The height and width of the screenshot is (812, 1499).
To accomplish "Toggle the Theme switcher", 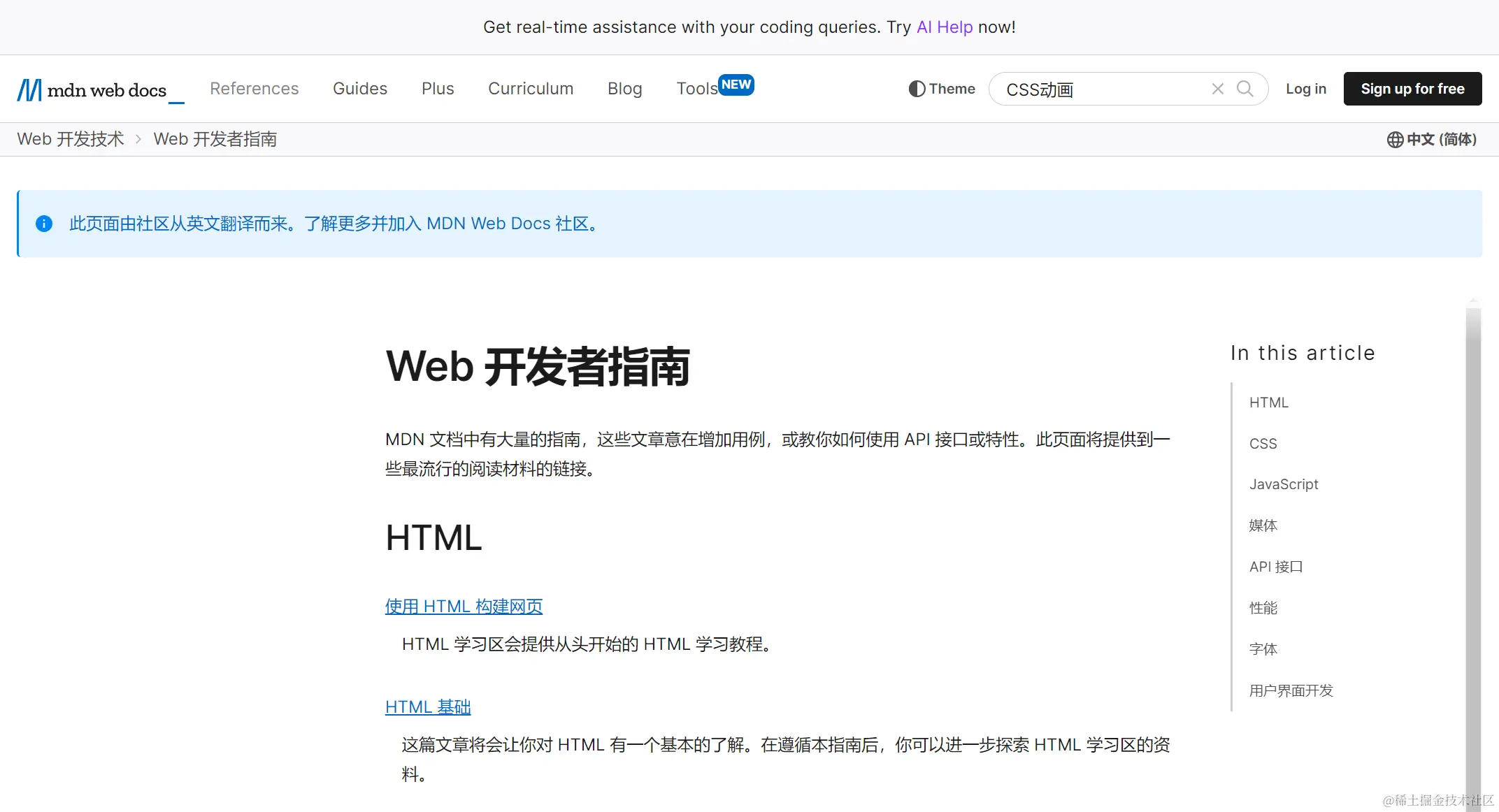I will 942,89.
